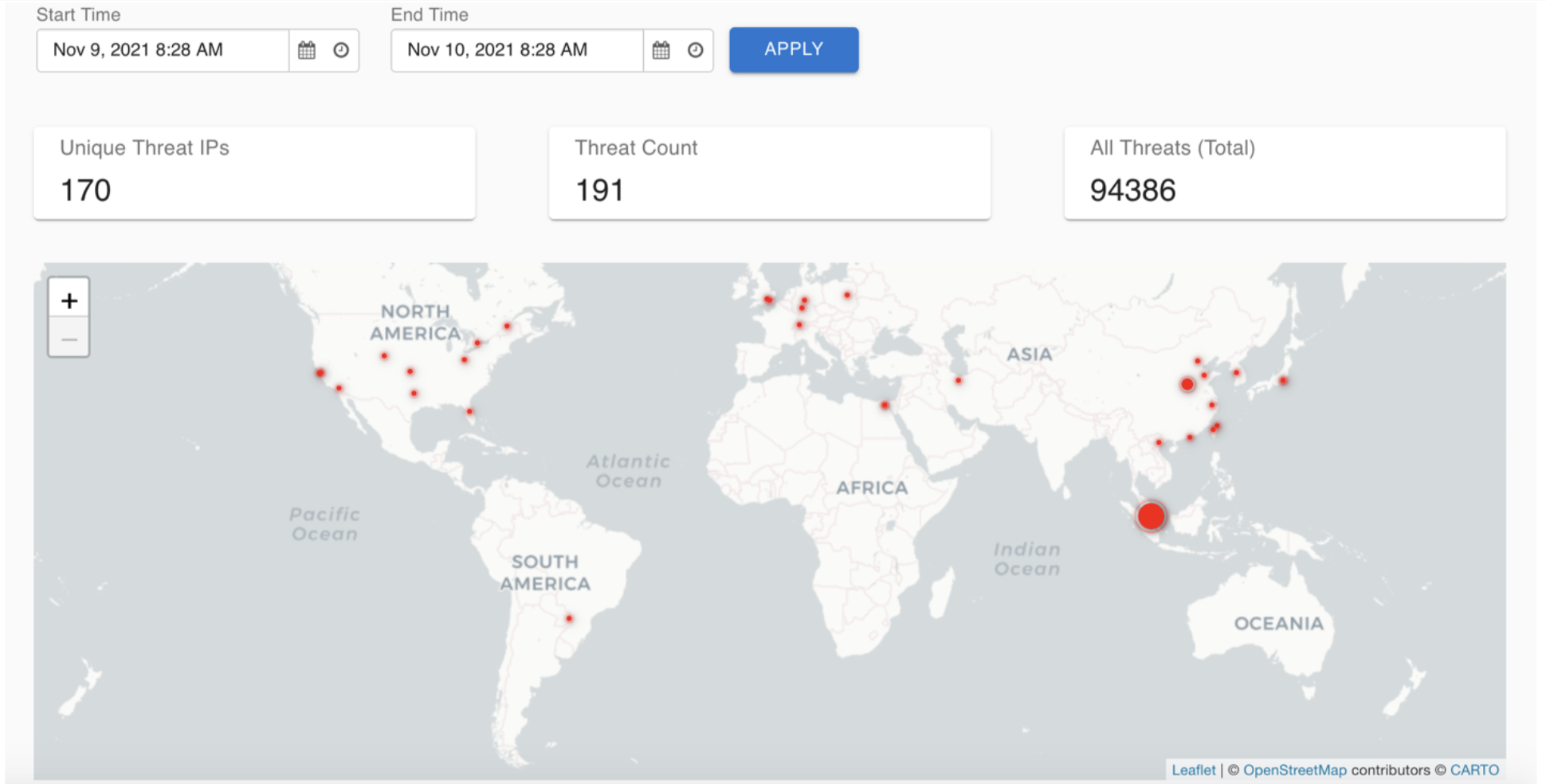The image size is (1546, 784).
Task: Open the OpenStreetMap attribution link
Action: point(1294,770)
